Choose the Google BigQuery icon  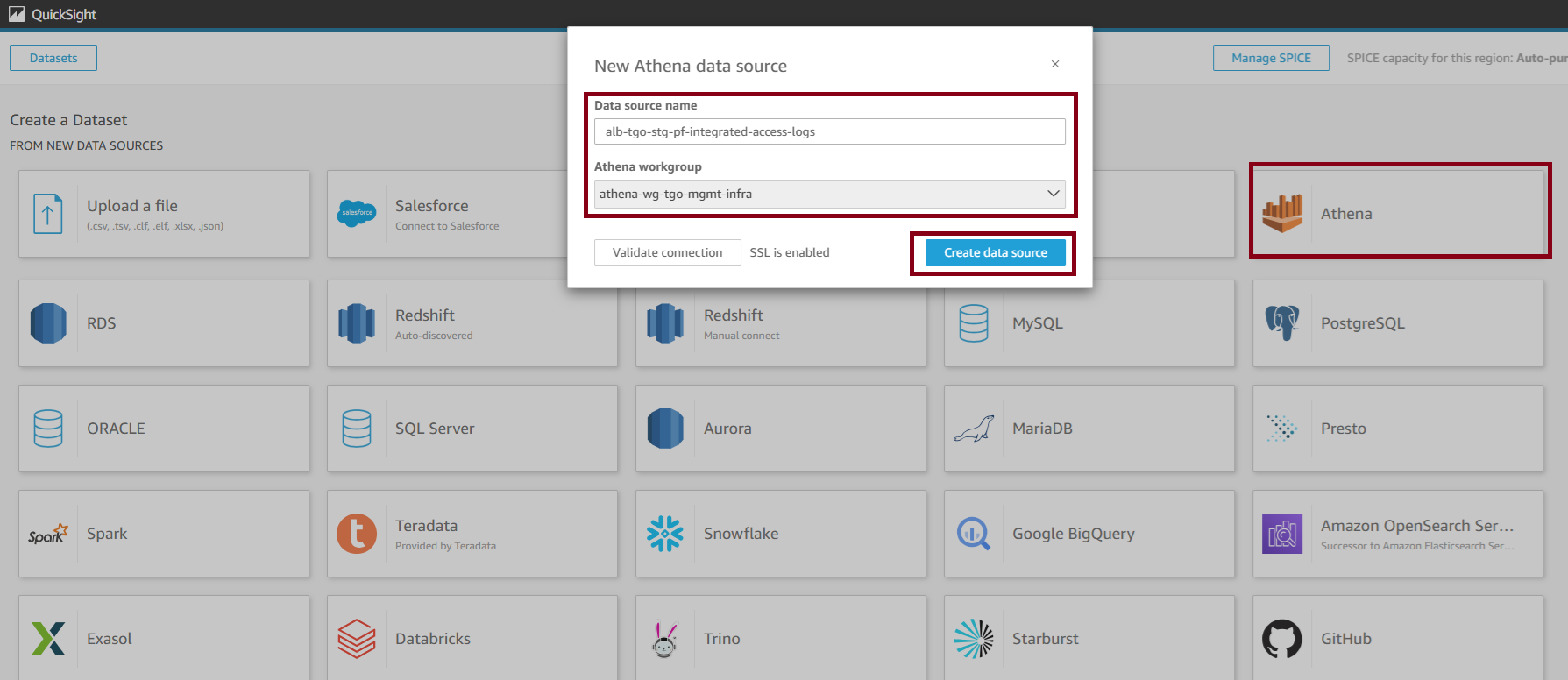pyautogui.click(x=974, y=534)
